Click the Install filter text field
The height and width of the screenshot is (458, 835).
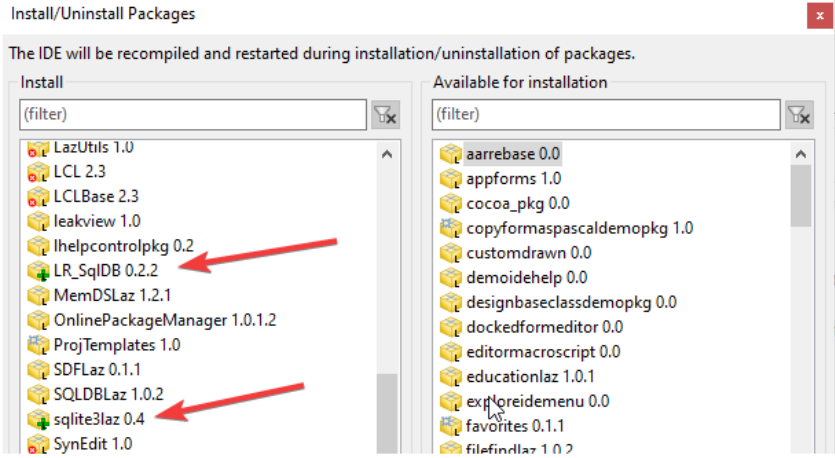coord(192,115)
